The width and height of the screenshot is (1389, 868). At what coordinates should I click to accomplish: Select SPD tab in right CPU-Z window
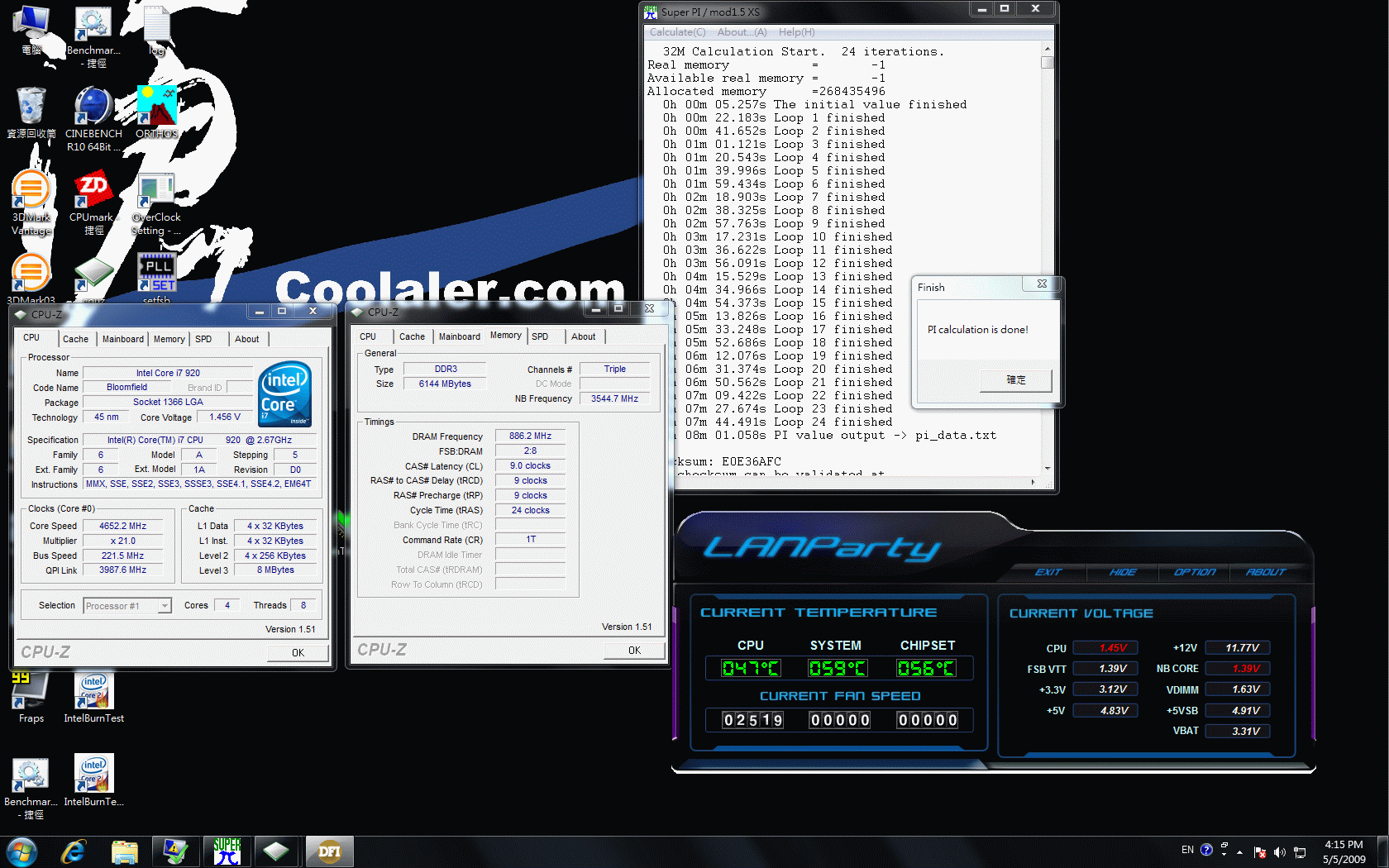pos(540,336)
